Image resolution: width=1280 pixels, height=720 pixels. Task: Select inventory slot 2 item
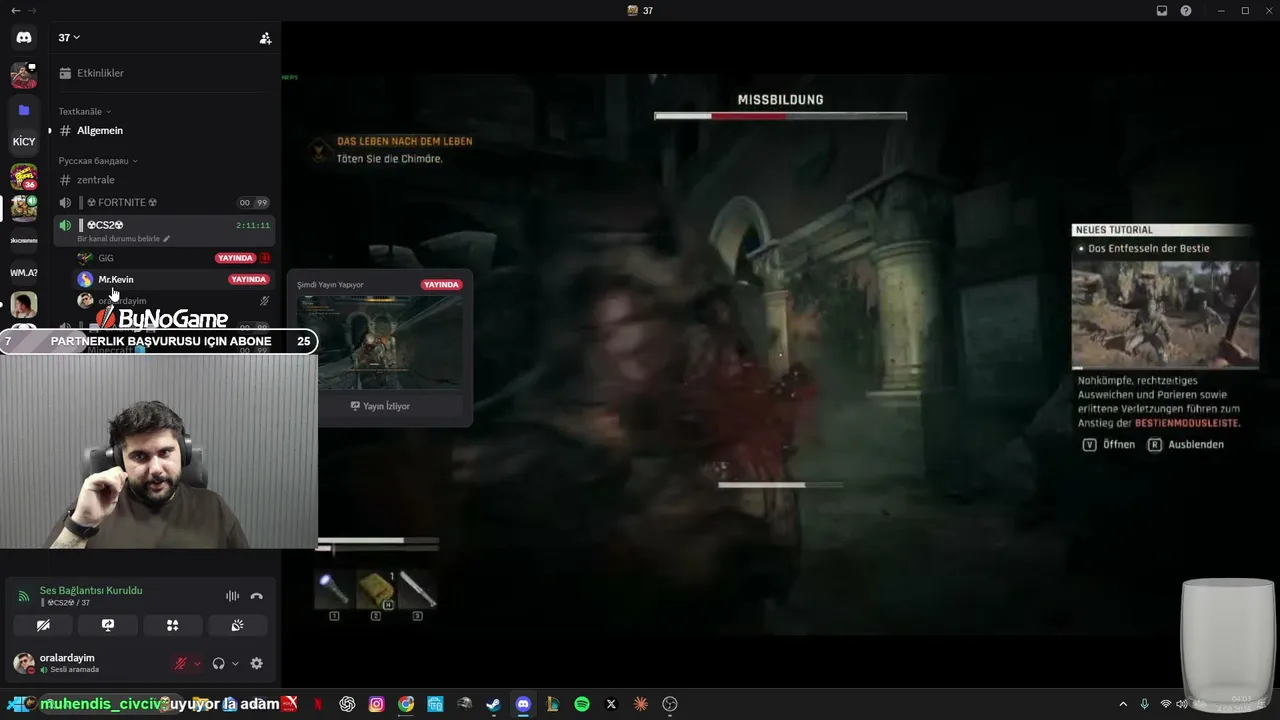click(x=376, y=591)
